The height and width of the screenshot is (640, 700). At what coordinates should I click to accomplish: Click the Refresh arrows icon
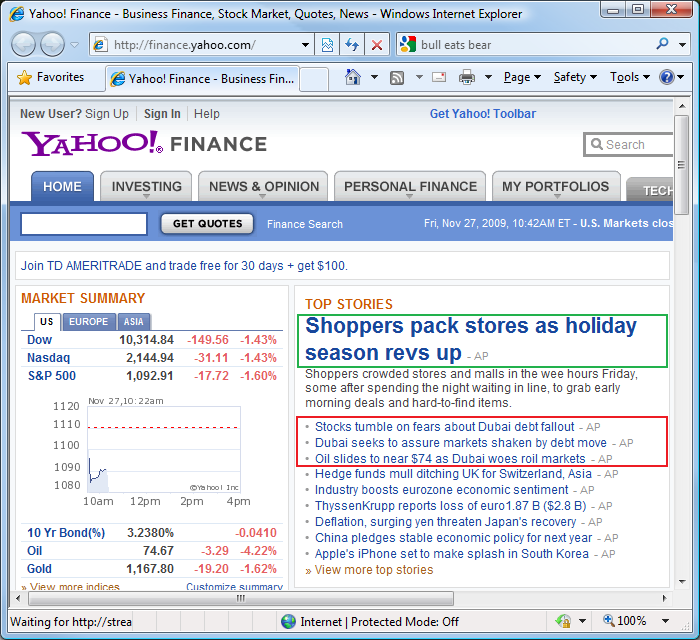[352, 45]
